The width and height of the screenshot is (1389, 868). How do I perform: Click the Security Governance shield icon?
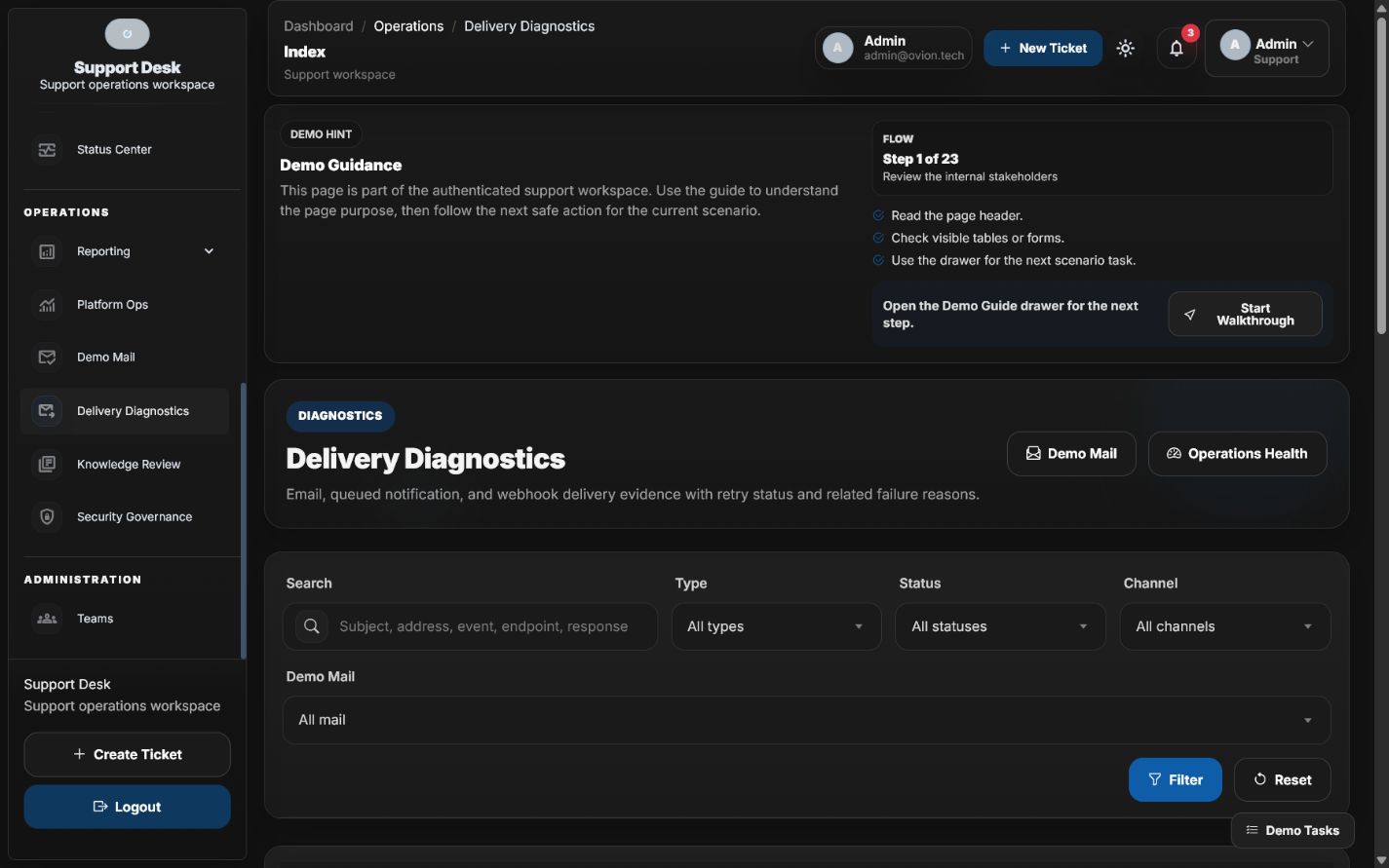click(47, 517)
